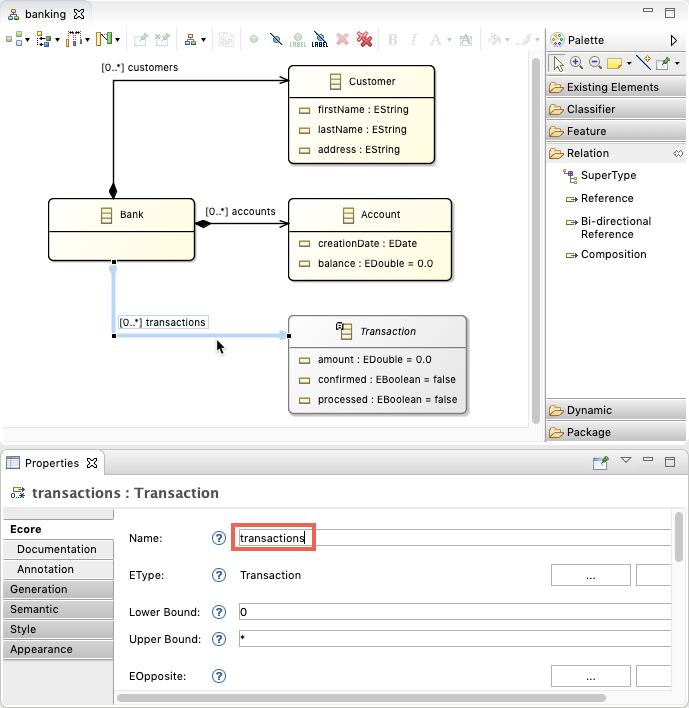The image size is (689, 708).
Task: Select the arrow Selection tool in Palette
Action: 558,63
